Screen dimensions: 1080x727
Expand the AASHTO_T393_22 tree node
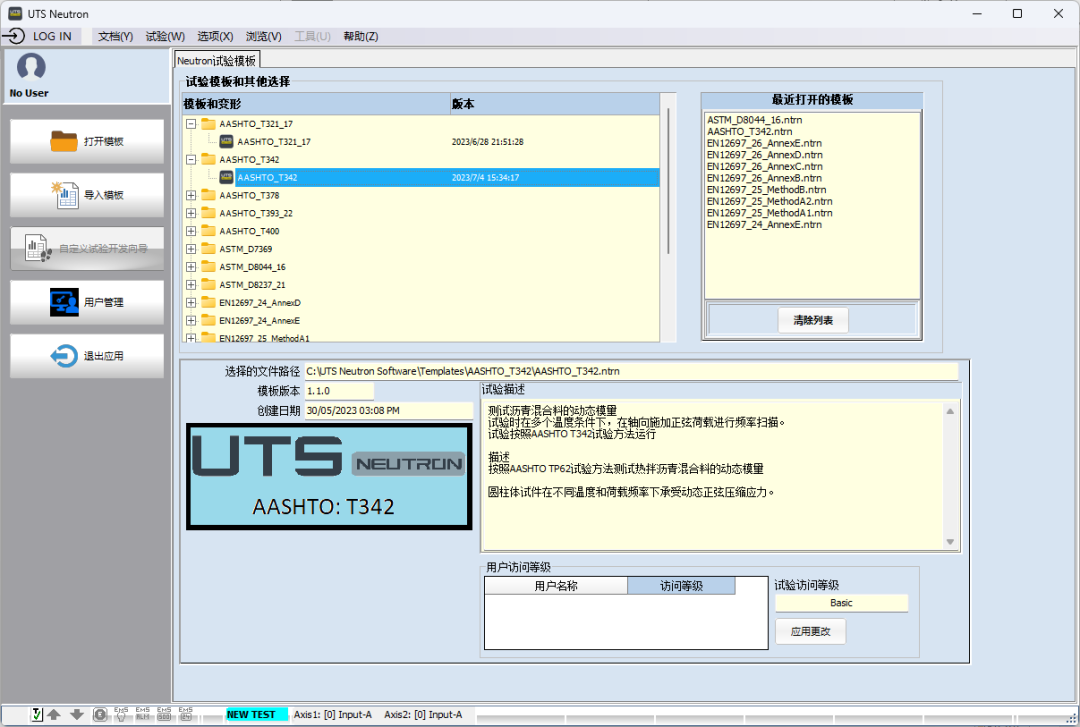191,214
